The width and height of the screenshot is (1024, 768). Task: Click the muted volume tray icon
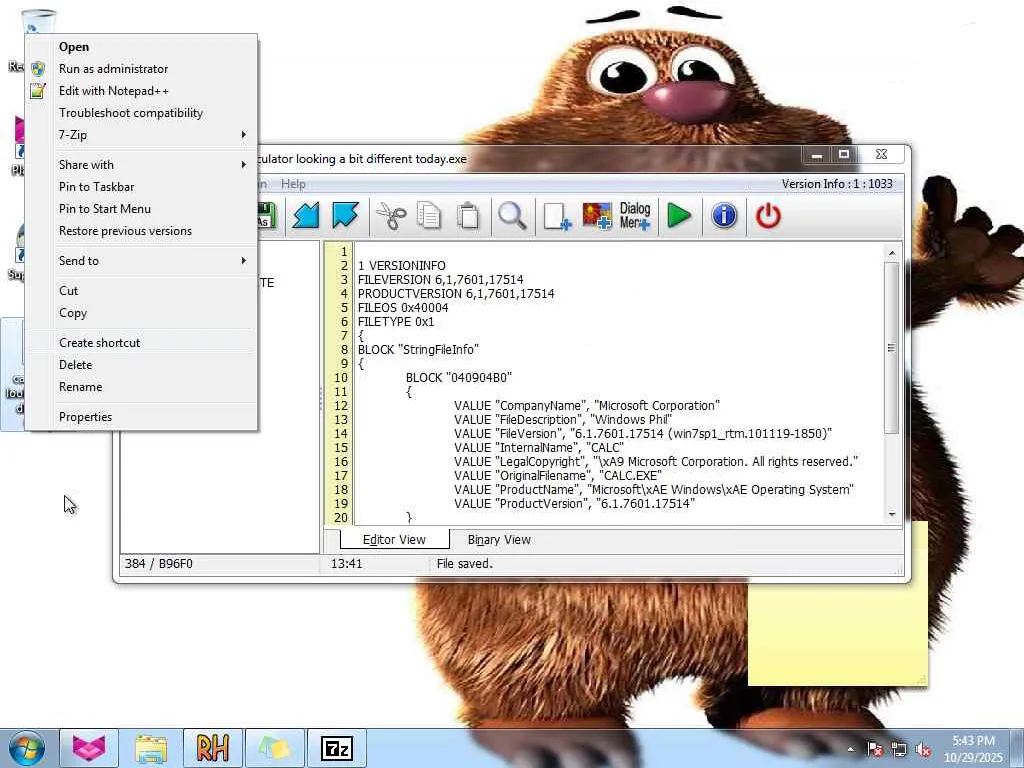(x=923, y=749)
